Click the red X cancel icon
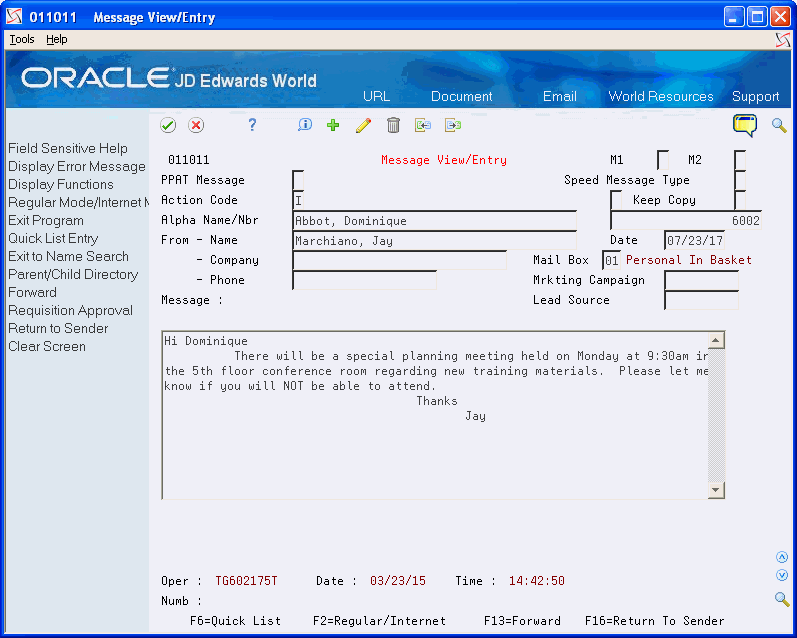Screen dimensions: 797x638 (196, 125)
